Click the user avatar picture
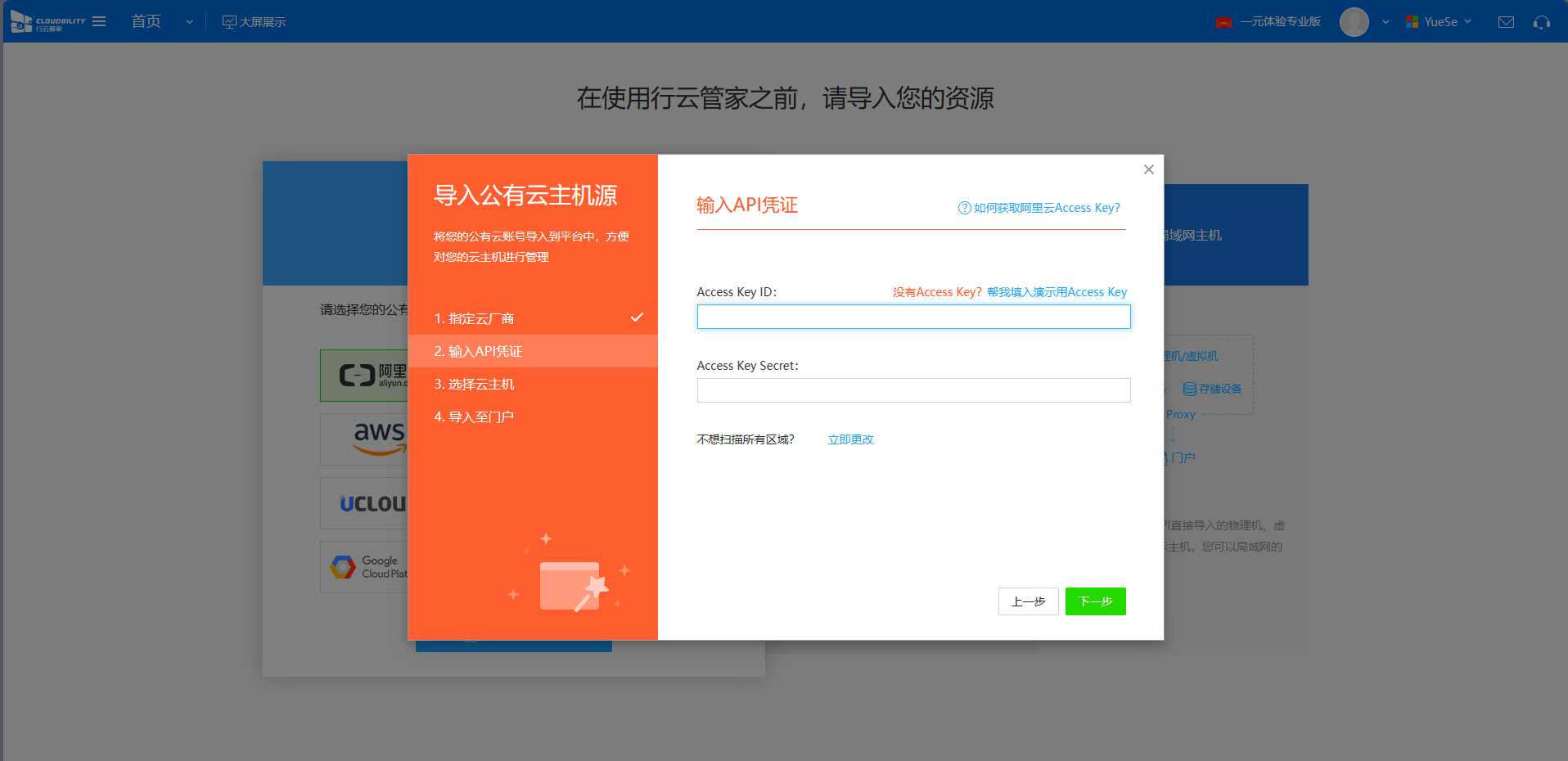The width and height of the screenshot is (1568, 761). click(1354, 22)
